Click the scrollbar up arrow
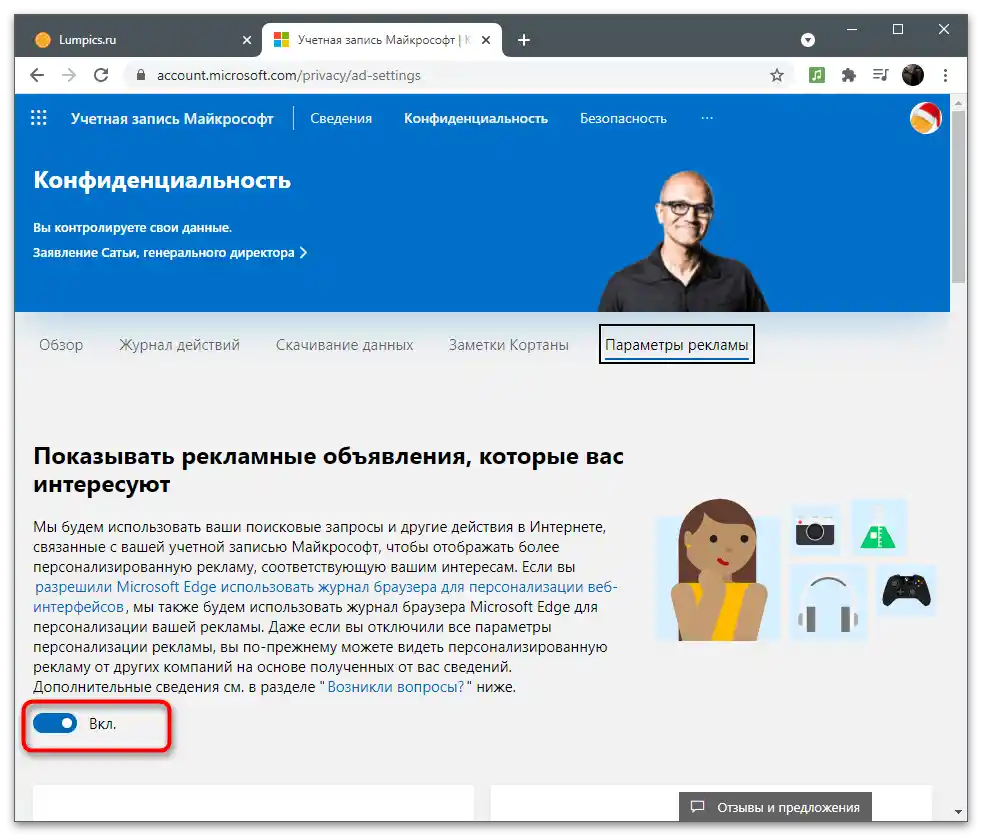The height and width of the screenshot is (836, 982). point(958,102)
